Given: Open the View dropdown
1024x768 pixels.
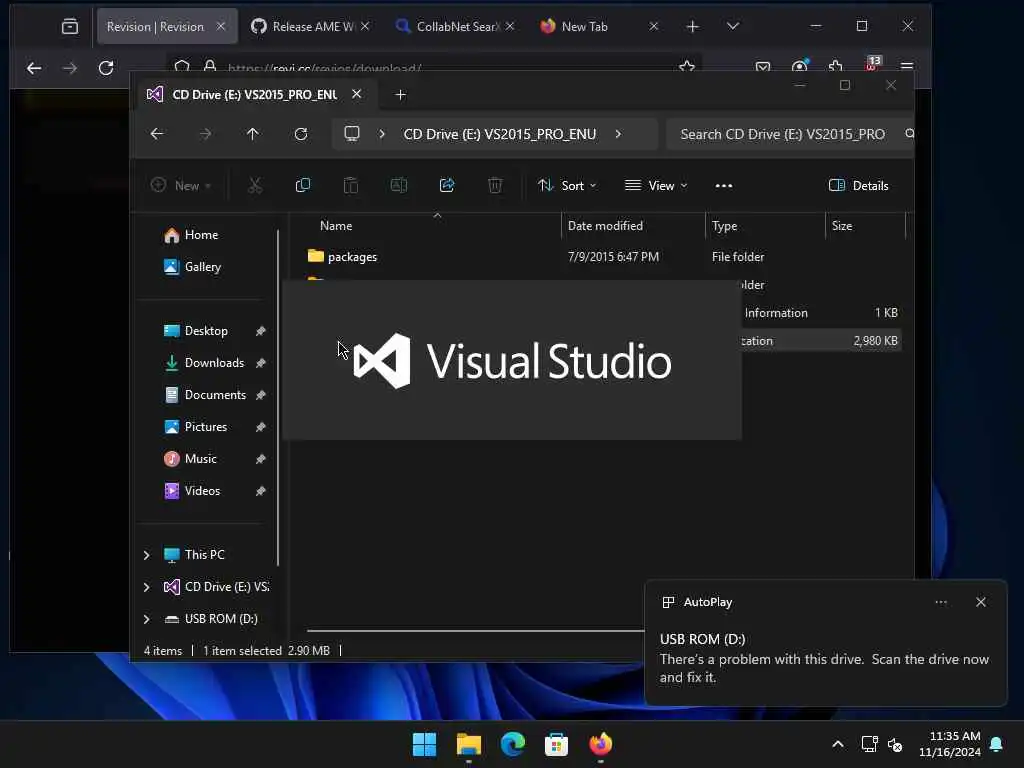Looking at the screenshot, I should (656, 186).
